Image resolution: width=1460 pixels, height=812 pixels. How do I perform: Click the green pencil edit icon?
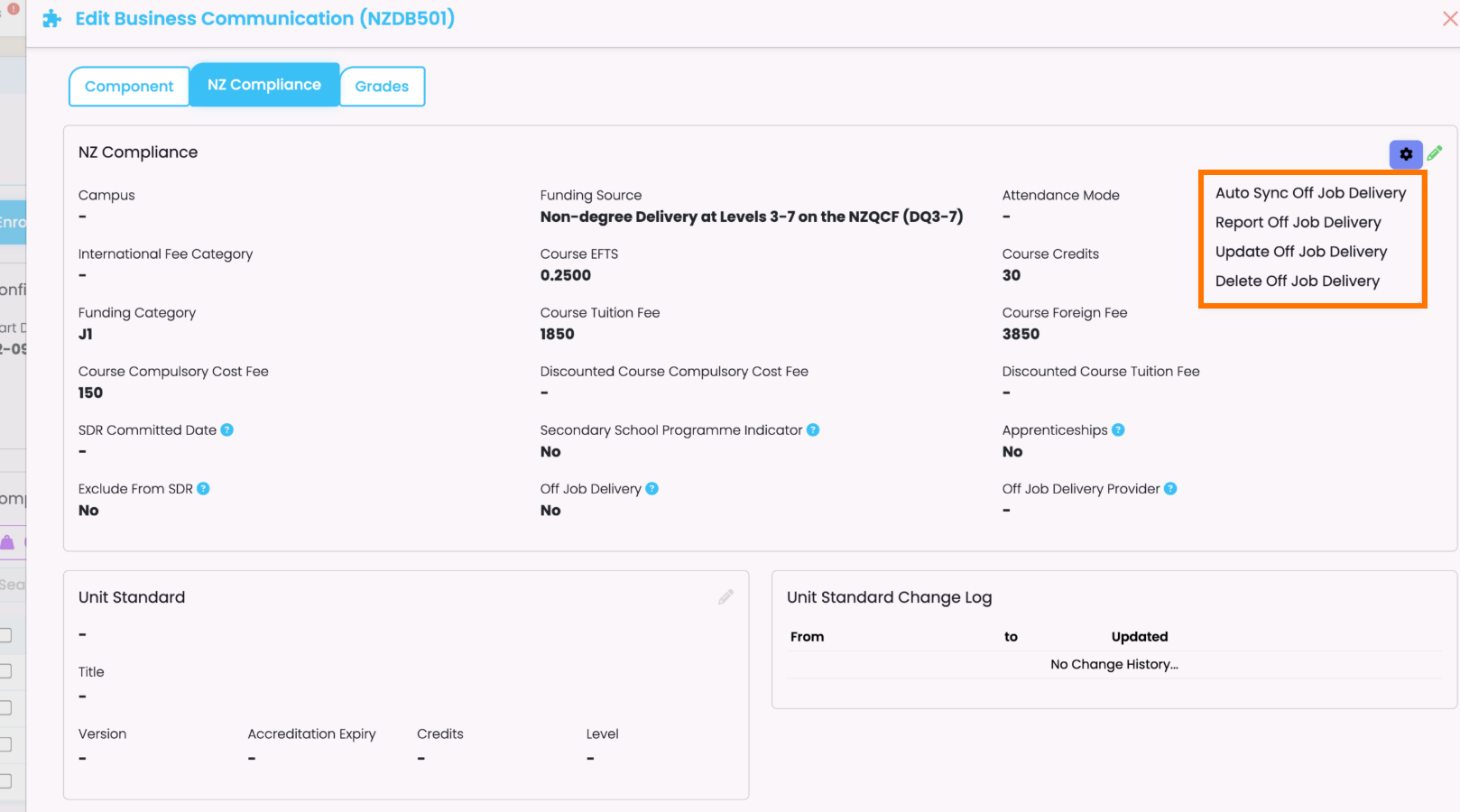click(x=1435, y=153)
